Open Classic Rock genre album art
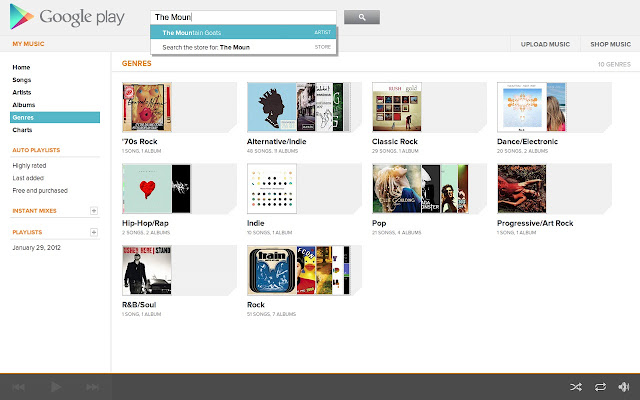 pyautogui.click(x=397, y=107)
